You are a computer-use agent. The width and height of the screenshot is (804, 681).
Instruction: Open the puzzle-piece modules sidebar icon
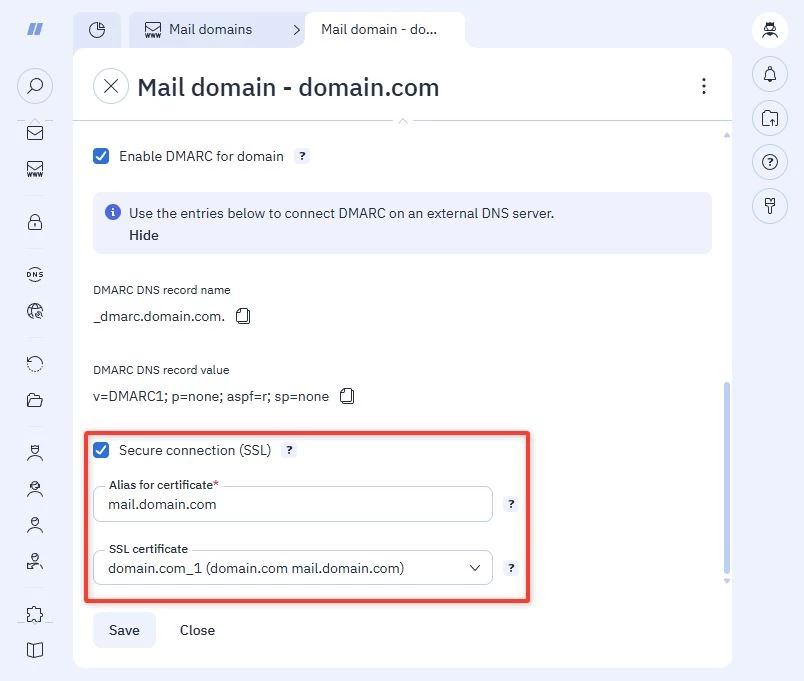pos(35,614)
